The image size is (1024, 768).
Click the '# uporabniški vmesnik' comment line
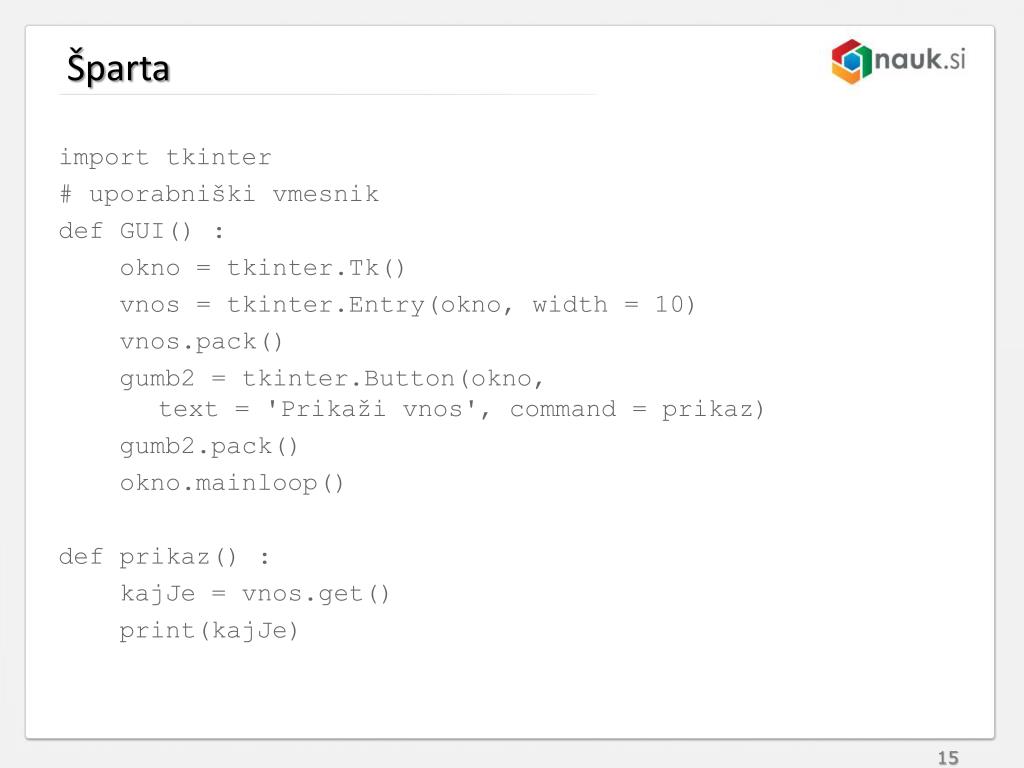click(x=219, y=194)
